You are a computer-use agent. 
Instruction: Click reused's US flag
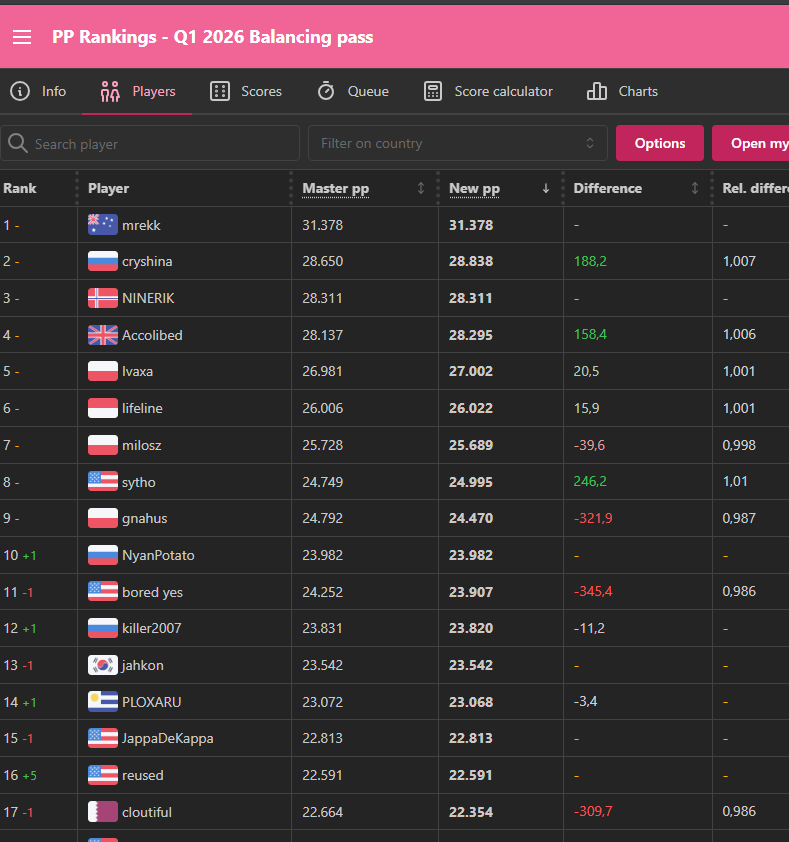click(x=103, y=775)
